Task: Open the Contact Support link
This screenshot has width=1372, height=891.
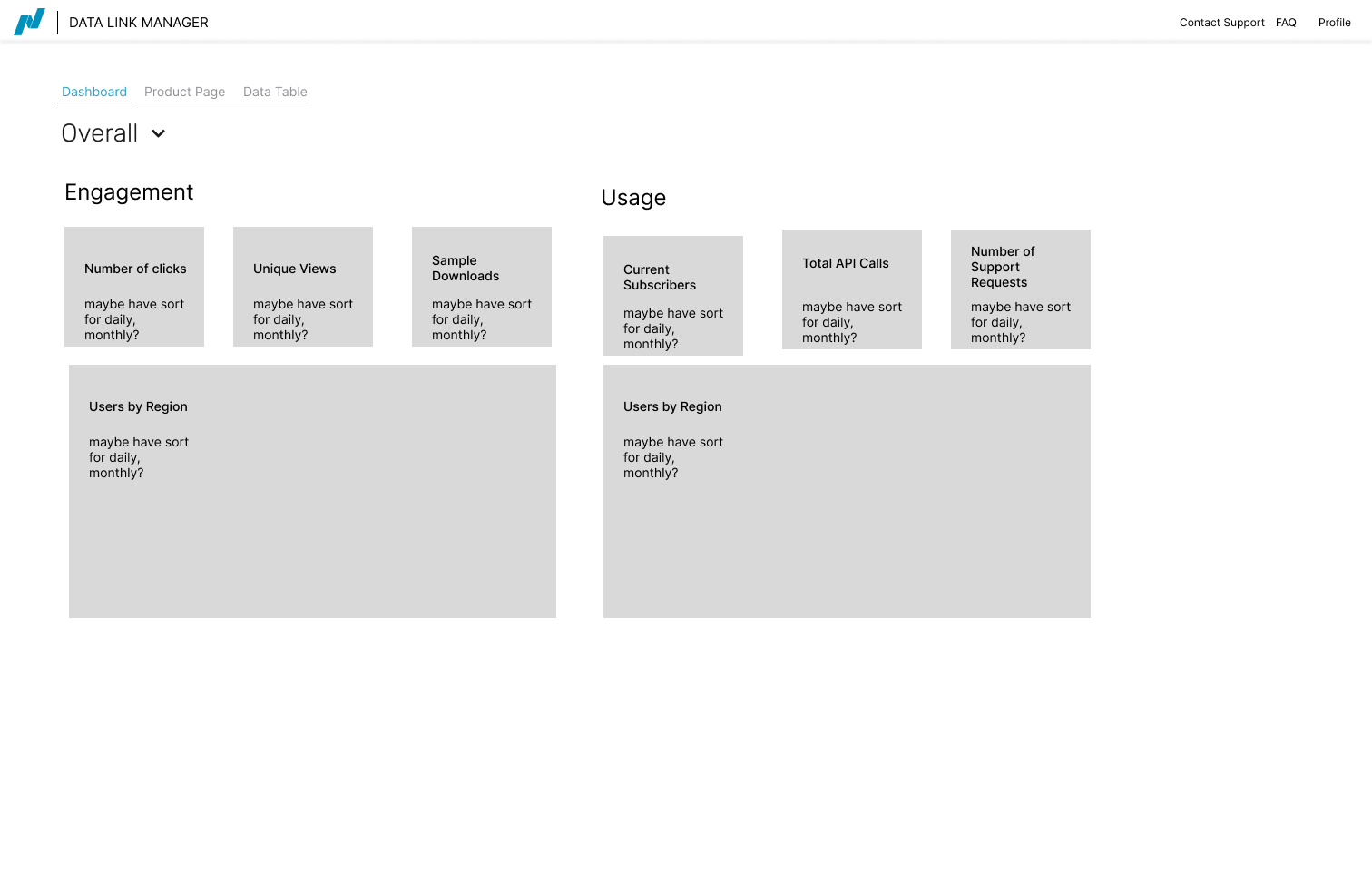Action: [1221, 23]
